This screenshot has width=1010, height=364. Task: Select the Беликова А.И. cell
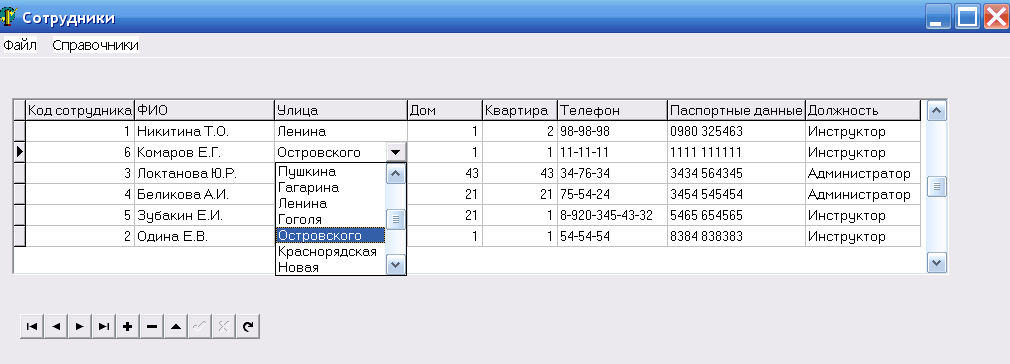204,195
